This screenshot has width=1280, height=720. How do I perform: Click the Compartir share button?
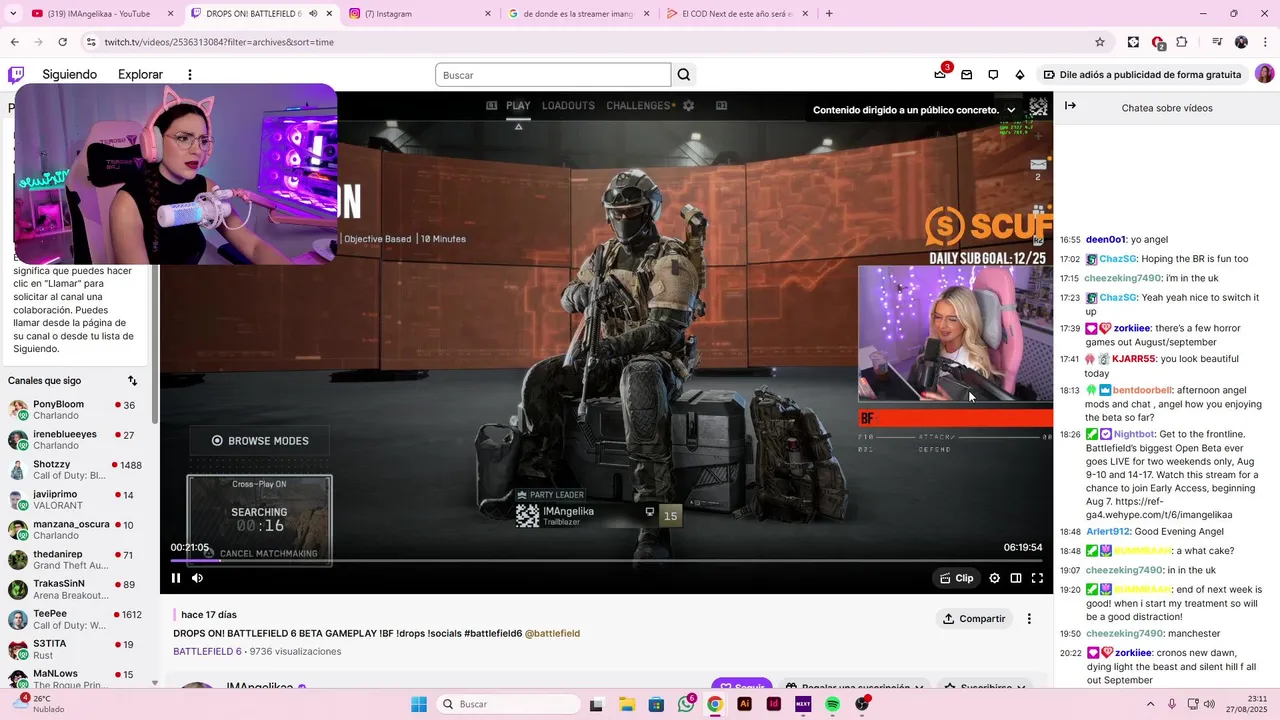pos(974,619)
